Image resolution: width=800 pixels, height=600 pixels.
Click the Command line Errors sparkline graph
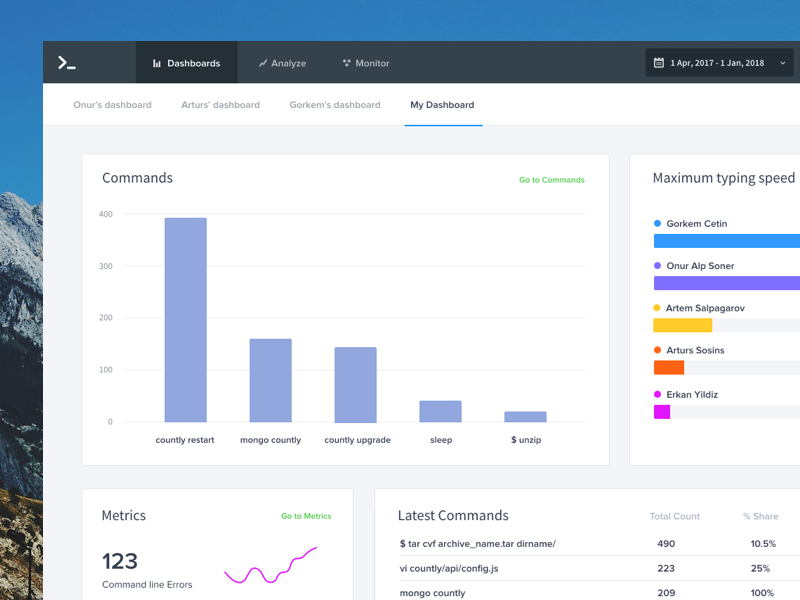tap(270, 566)
